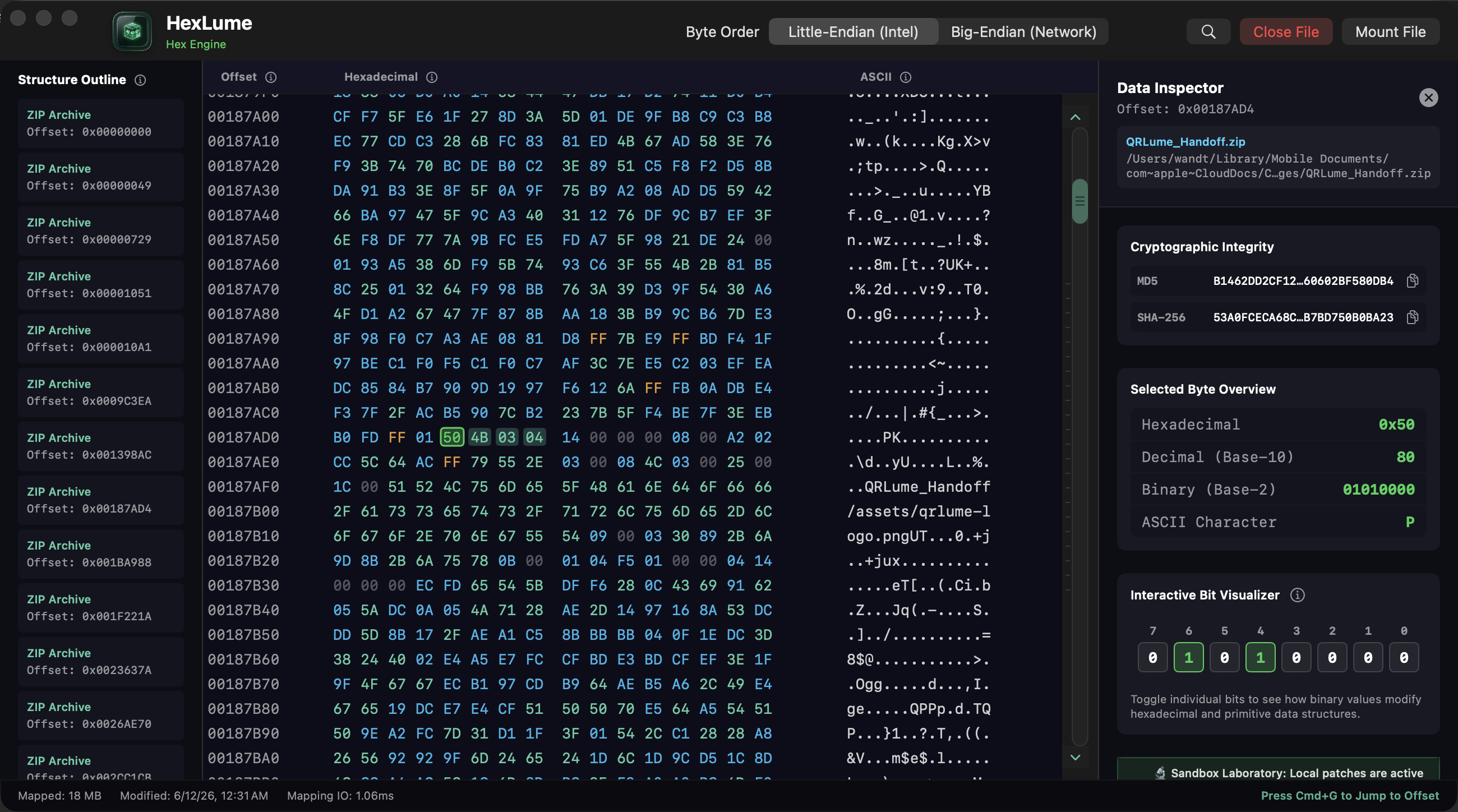This screenshot has width=1458, height=812.
Task: Click the Sandbox Laboratory local patches banner
Action: 1278,769
